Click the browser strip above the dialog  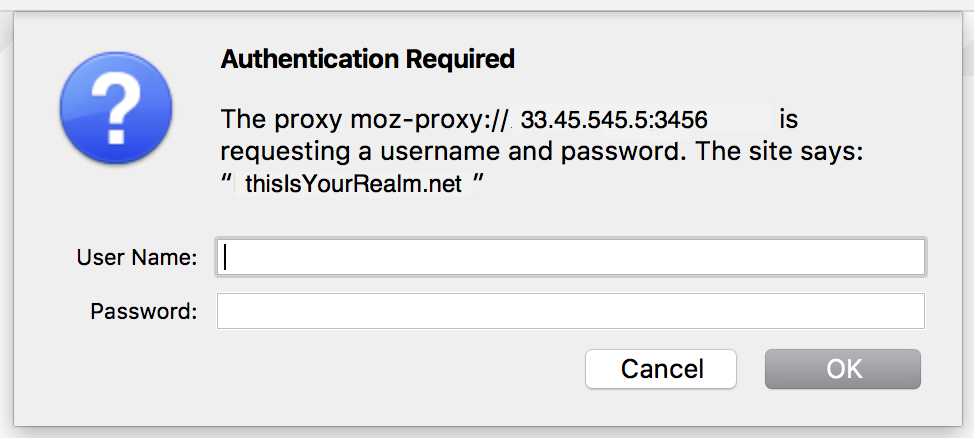pos(487,5)
